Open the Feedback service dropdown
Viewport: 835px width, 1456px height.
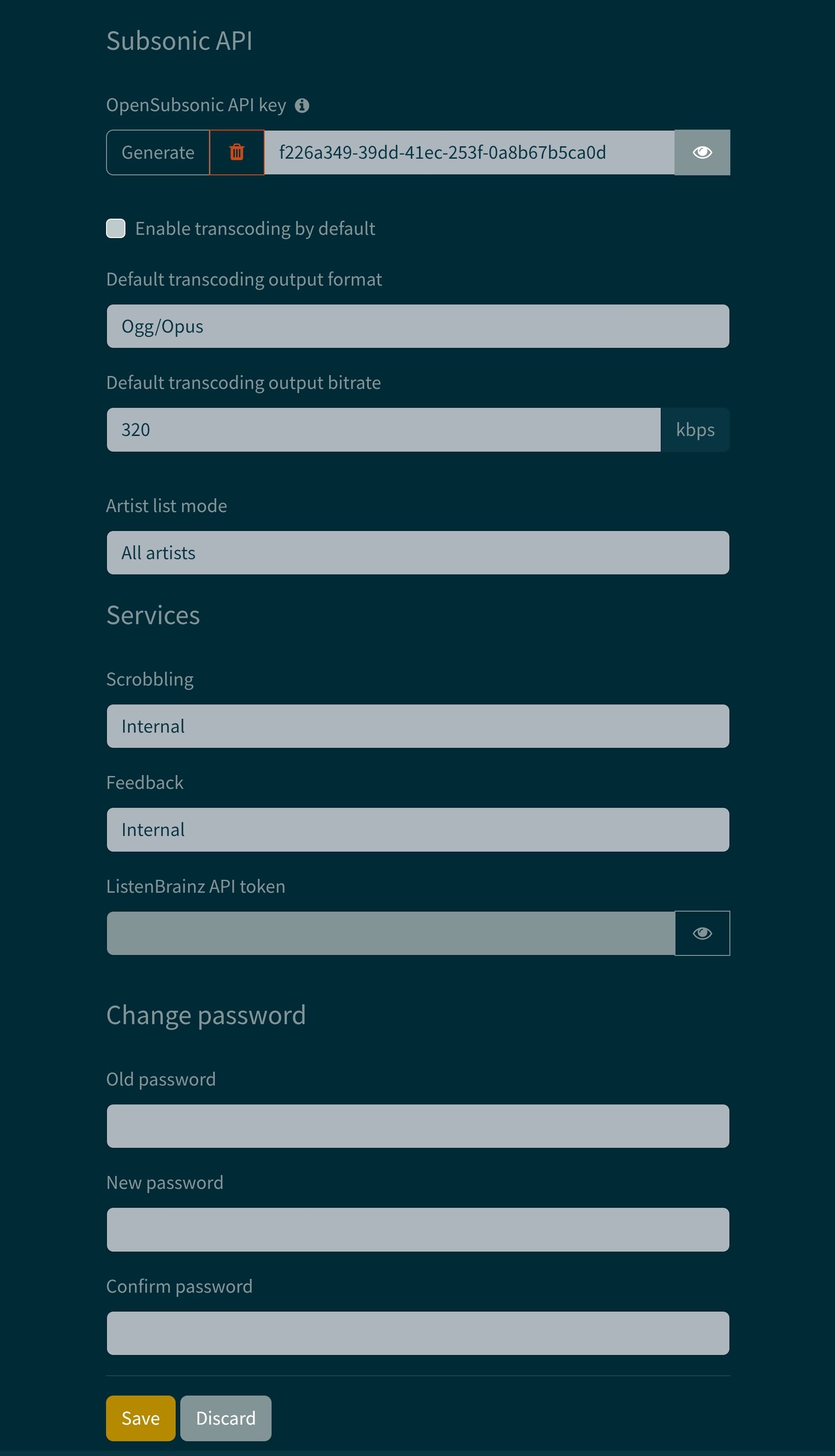pyautogui.click(x=418, y=830)
